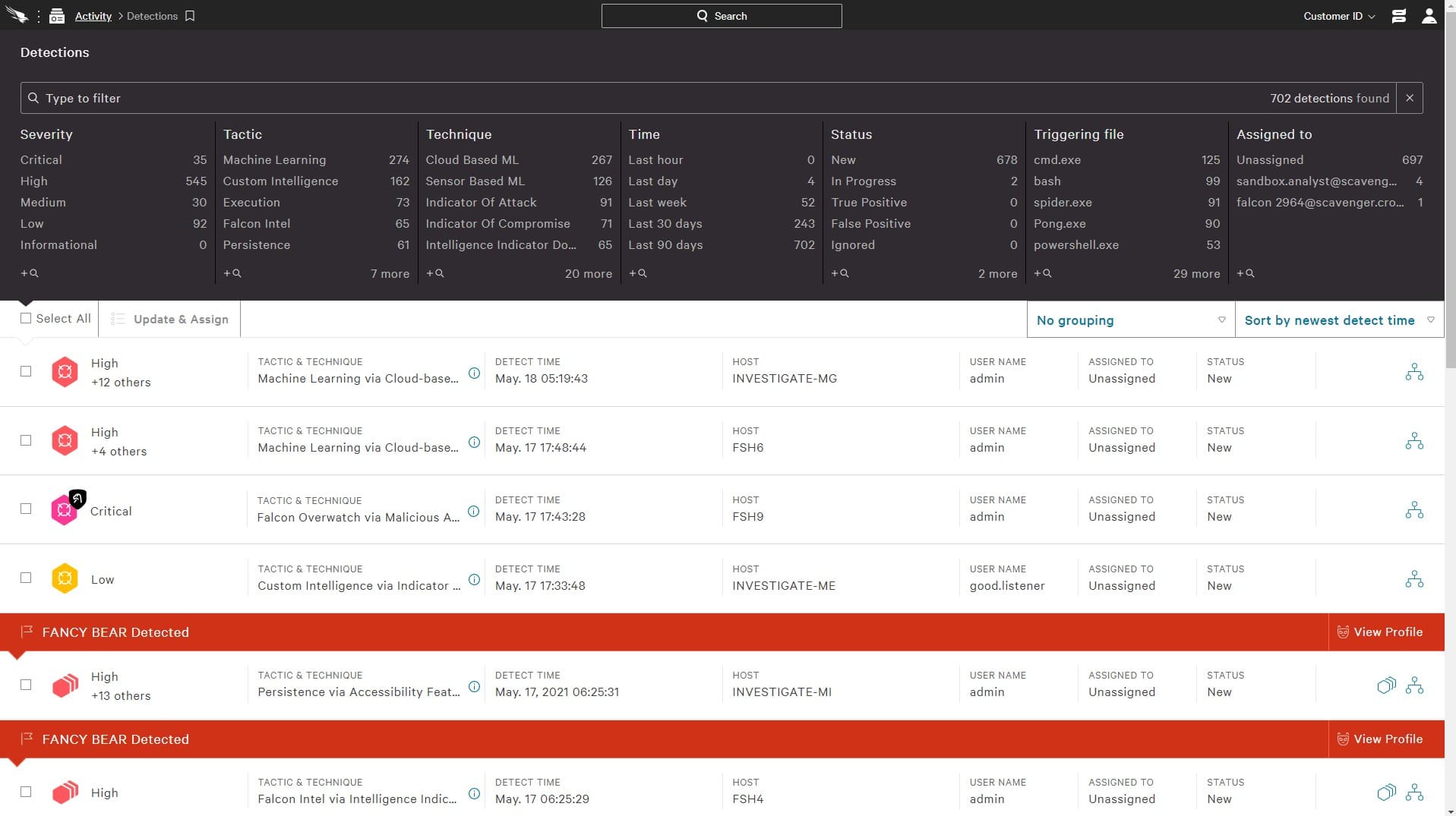Click the Tactic add-filter search icon

point(232,273)
